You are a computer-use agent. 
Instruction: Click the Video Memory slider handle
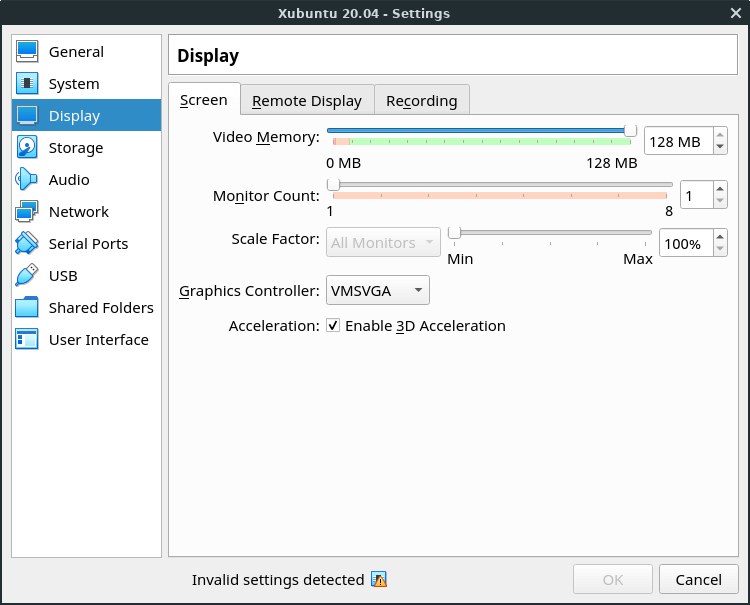(630, 130)
